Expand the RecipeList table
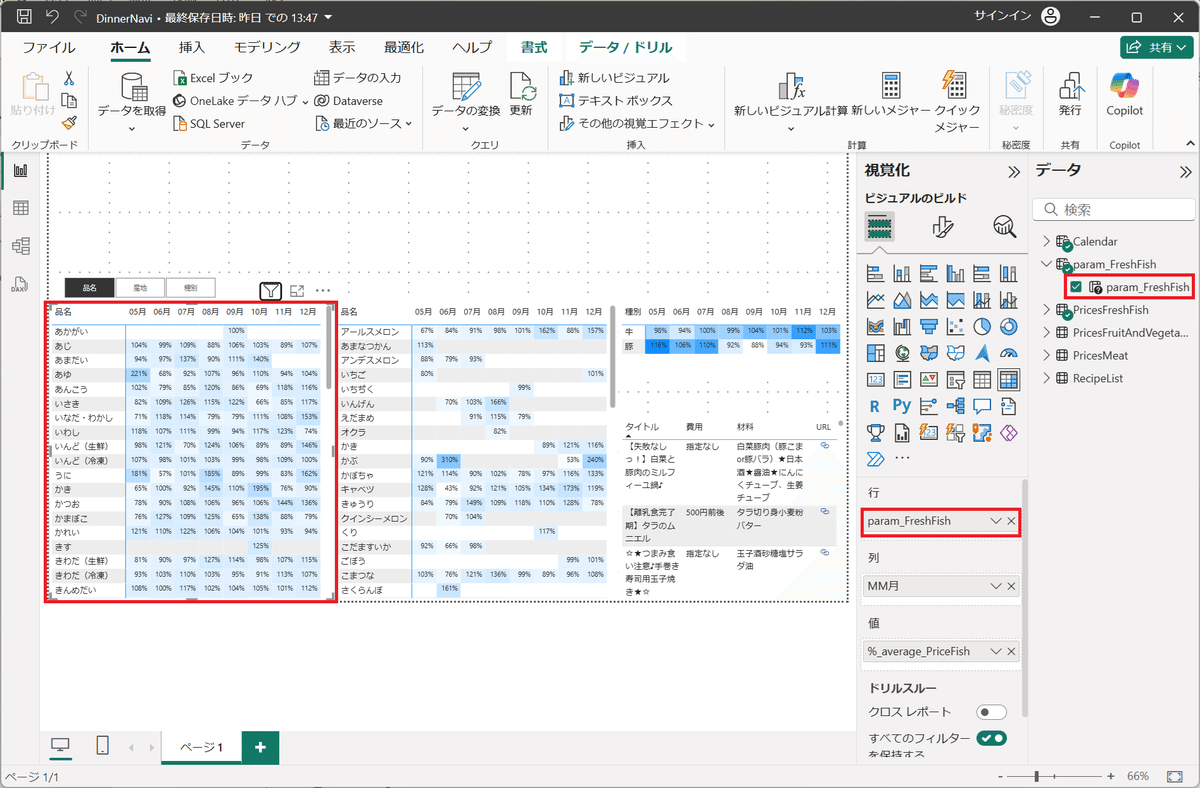 coord(1047,378)
